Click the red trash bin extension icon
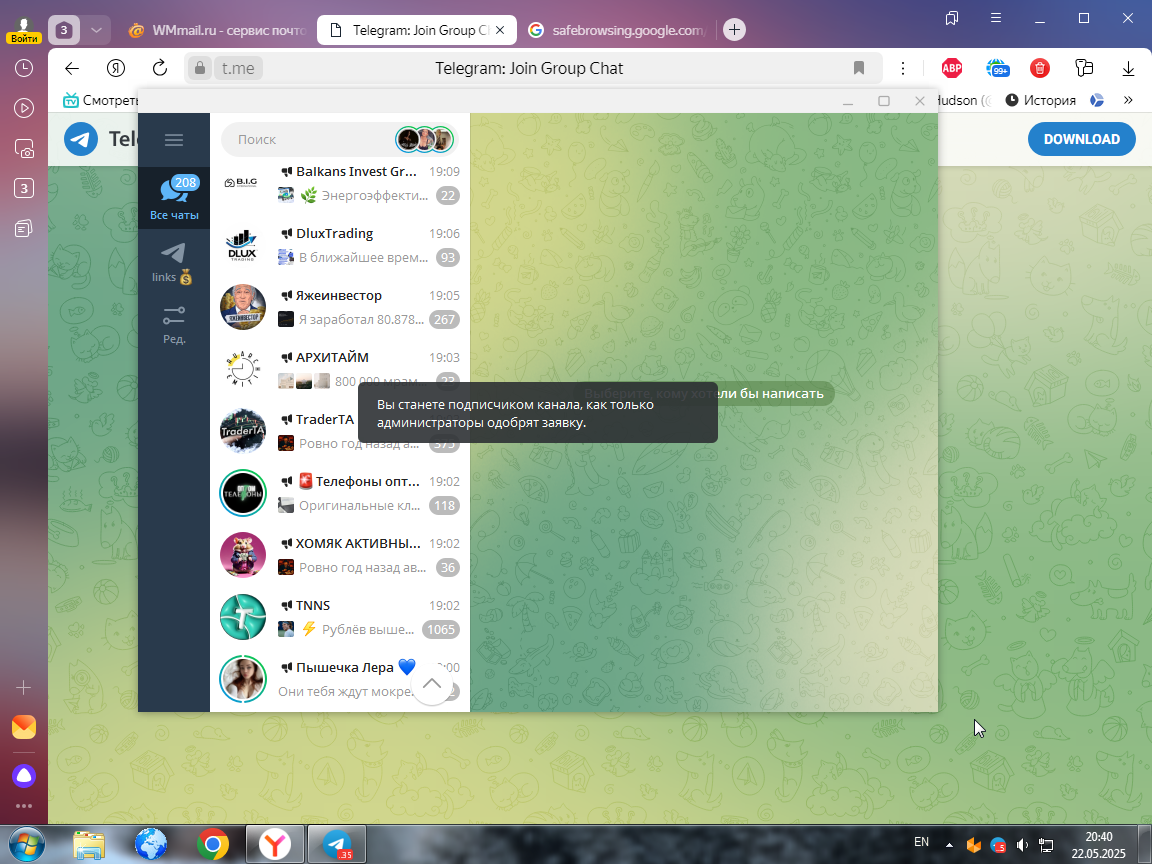Viewport: 1152px width, 864px height. (x=1040, y=68)
